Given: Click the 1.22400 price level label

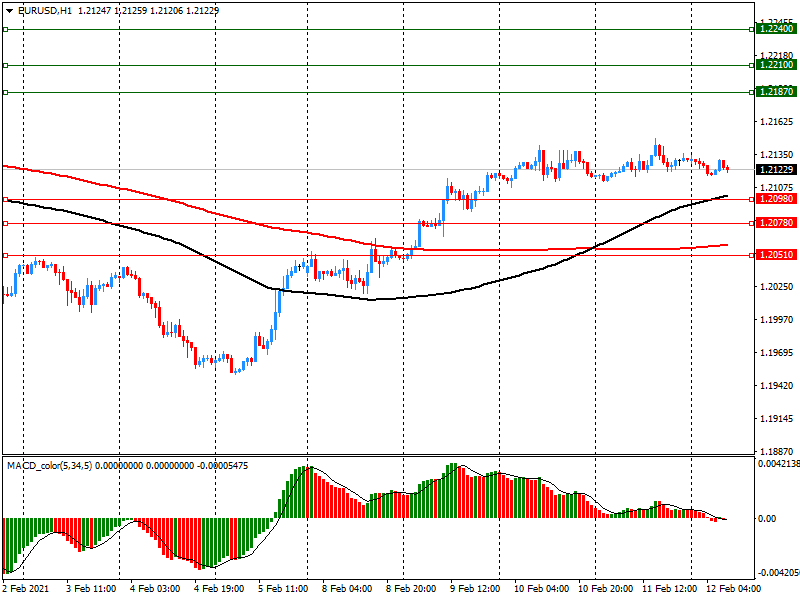Looking at the screenshot, I should [x=776, y=29].
